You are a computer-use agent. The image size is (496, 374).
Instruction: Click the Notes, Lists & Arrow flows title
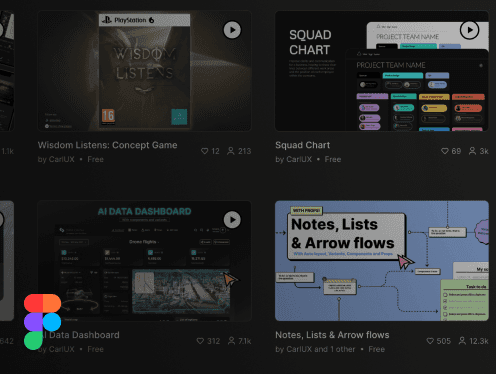[332, 335]
